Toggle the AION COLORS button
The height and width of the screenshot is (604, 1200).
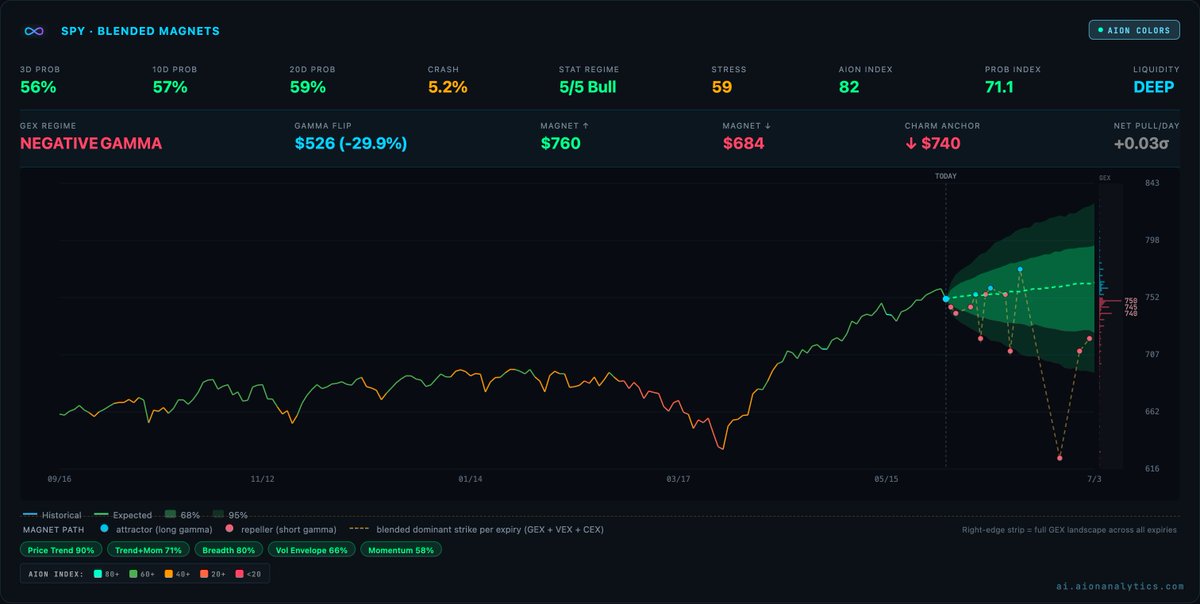point(1134,30)
